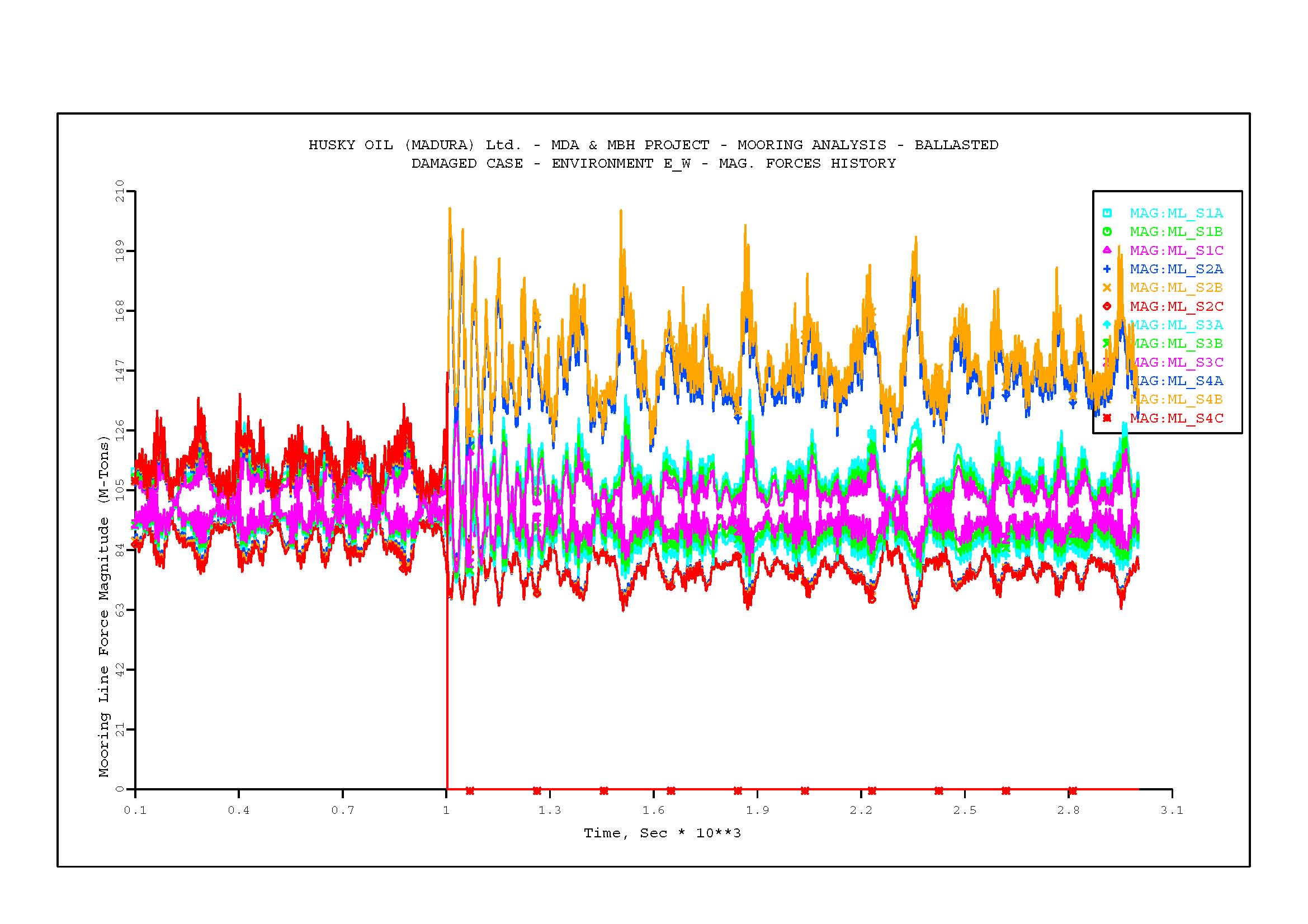Click the cyan arrow marker for ML_S3A
The height and width of the screenshot is (924, 1308).
tap(1106, 325)
